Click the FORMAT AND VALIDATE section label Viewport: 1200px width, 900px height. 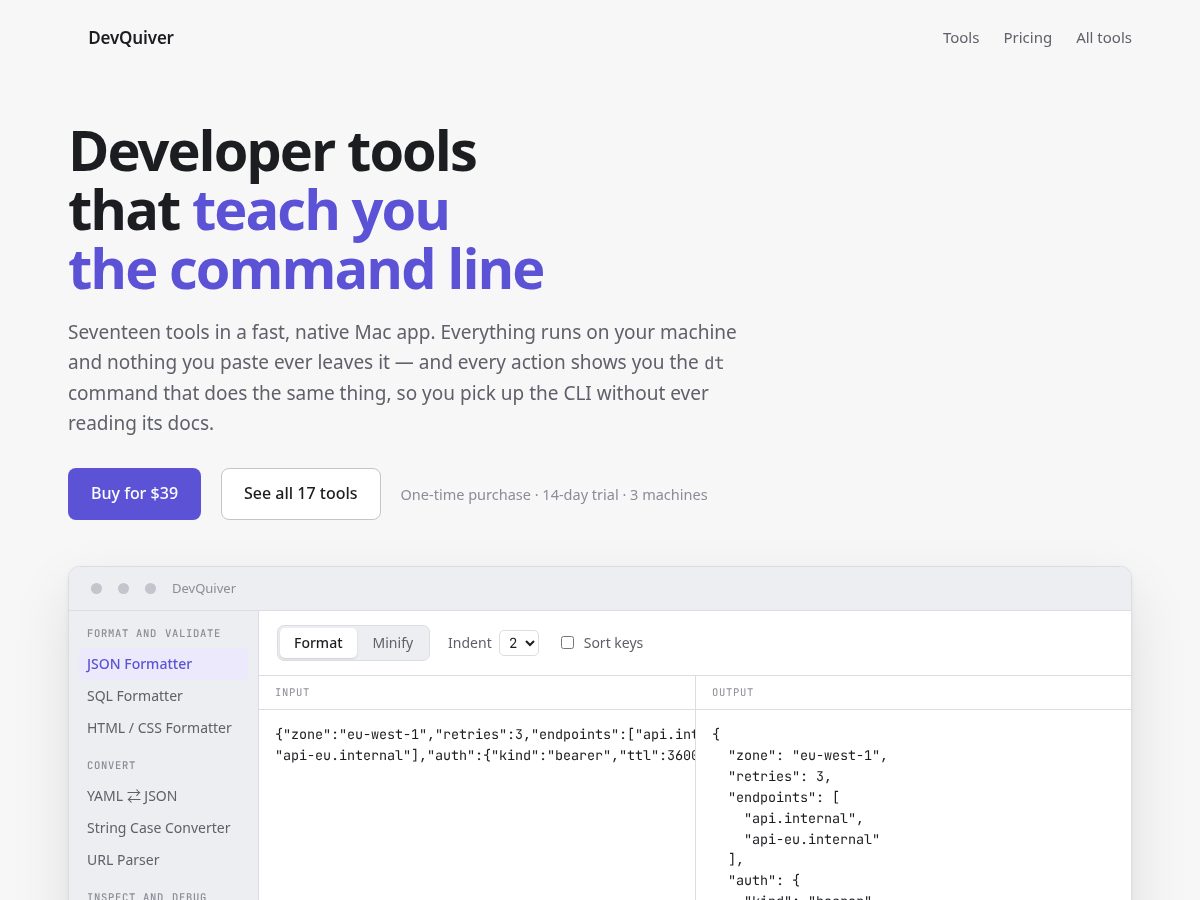tap(154, 633)
